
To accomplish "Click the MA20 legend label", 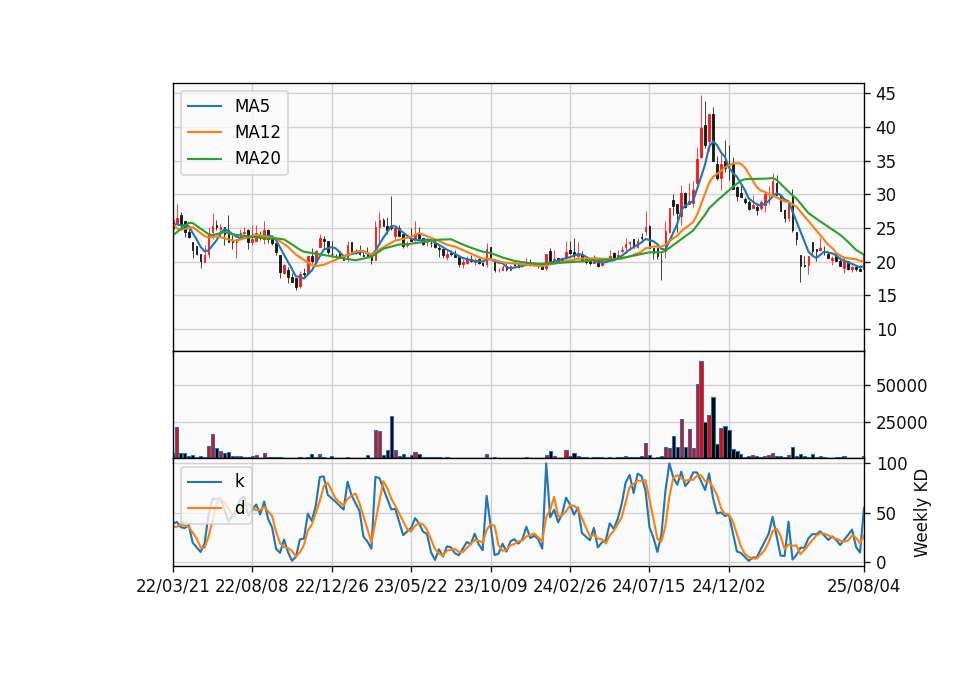I will [258, 158].
